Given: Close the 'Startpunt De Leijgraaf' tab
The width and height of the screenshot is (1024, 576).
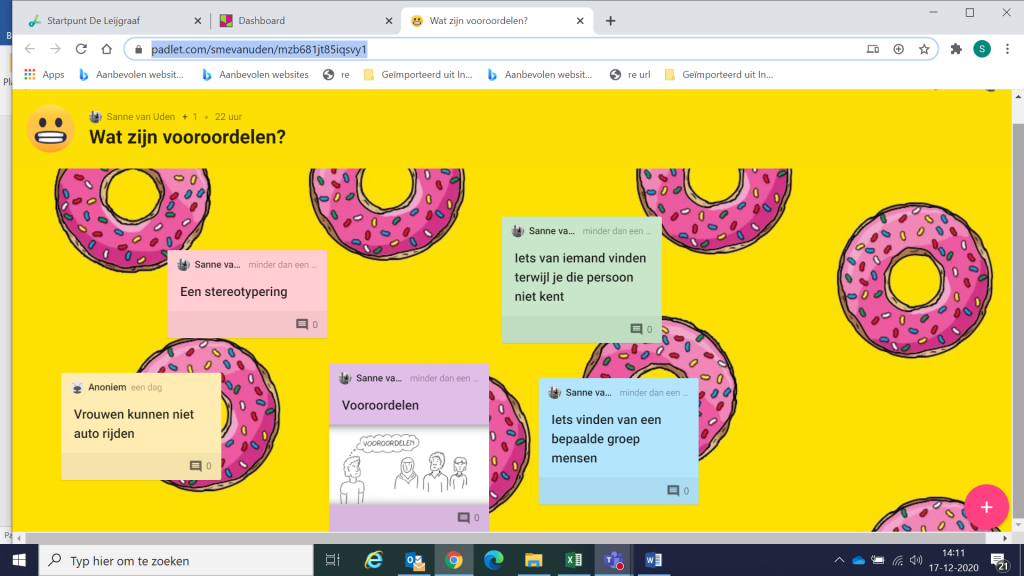Looking at the screenshot, I should (x=198, y=21).
